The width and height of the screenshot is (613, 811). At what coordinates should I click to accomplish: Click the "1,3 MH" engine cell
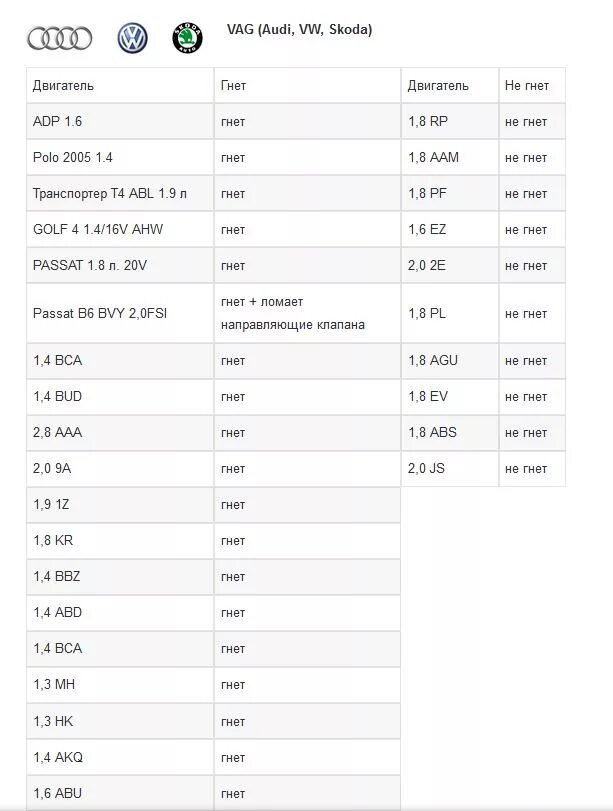point(54,685)
